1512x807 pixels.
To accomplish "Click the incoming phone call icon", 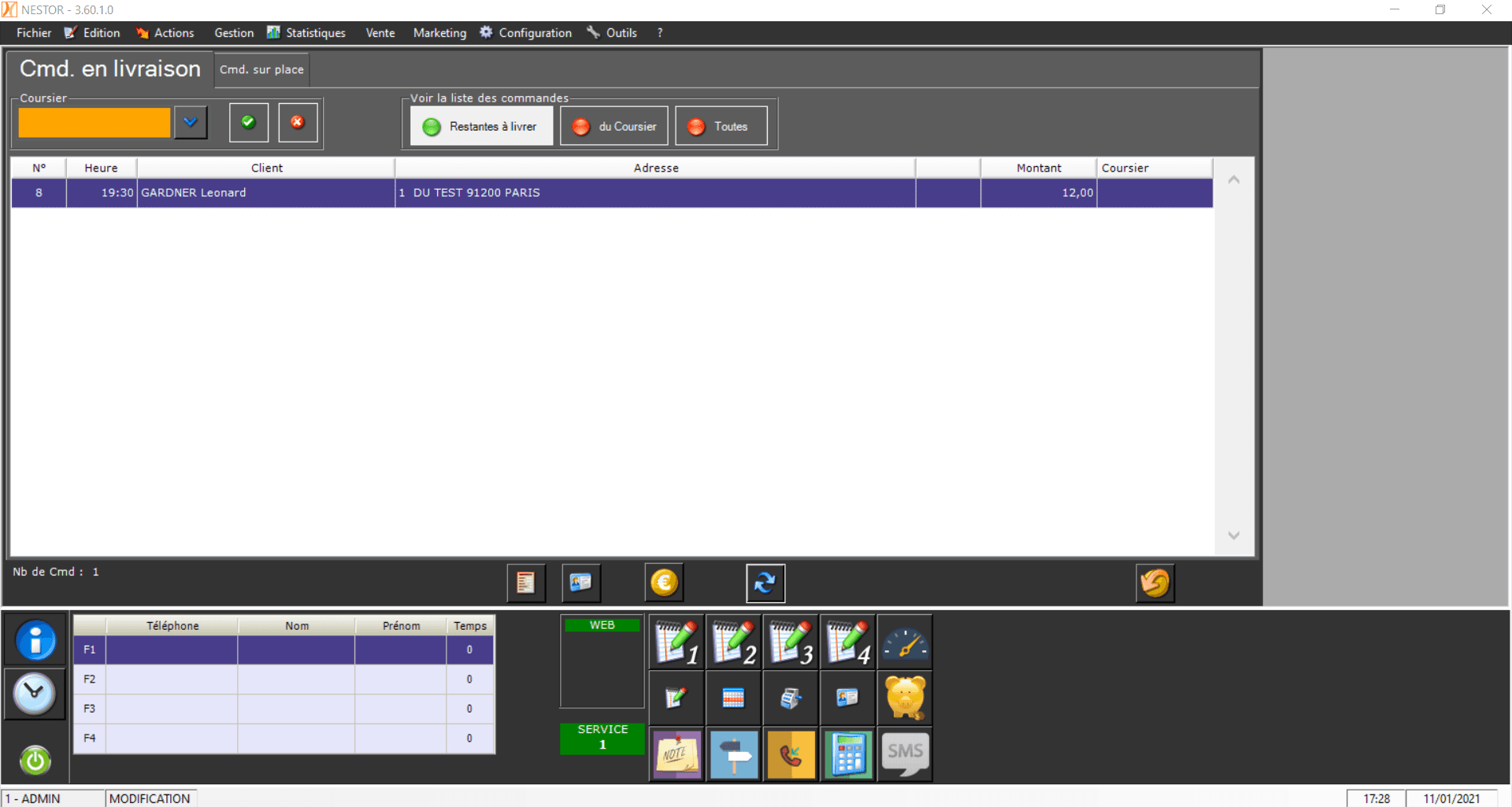I will 791,753.
